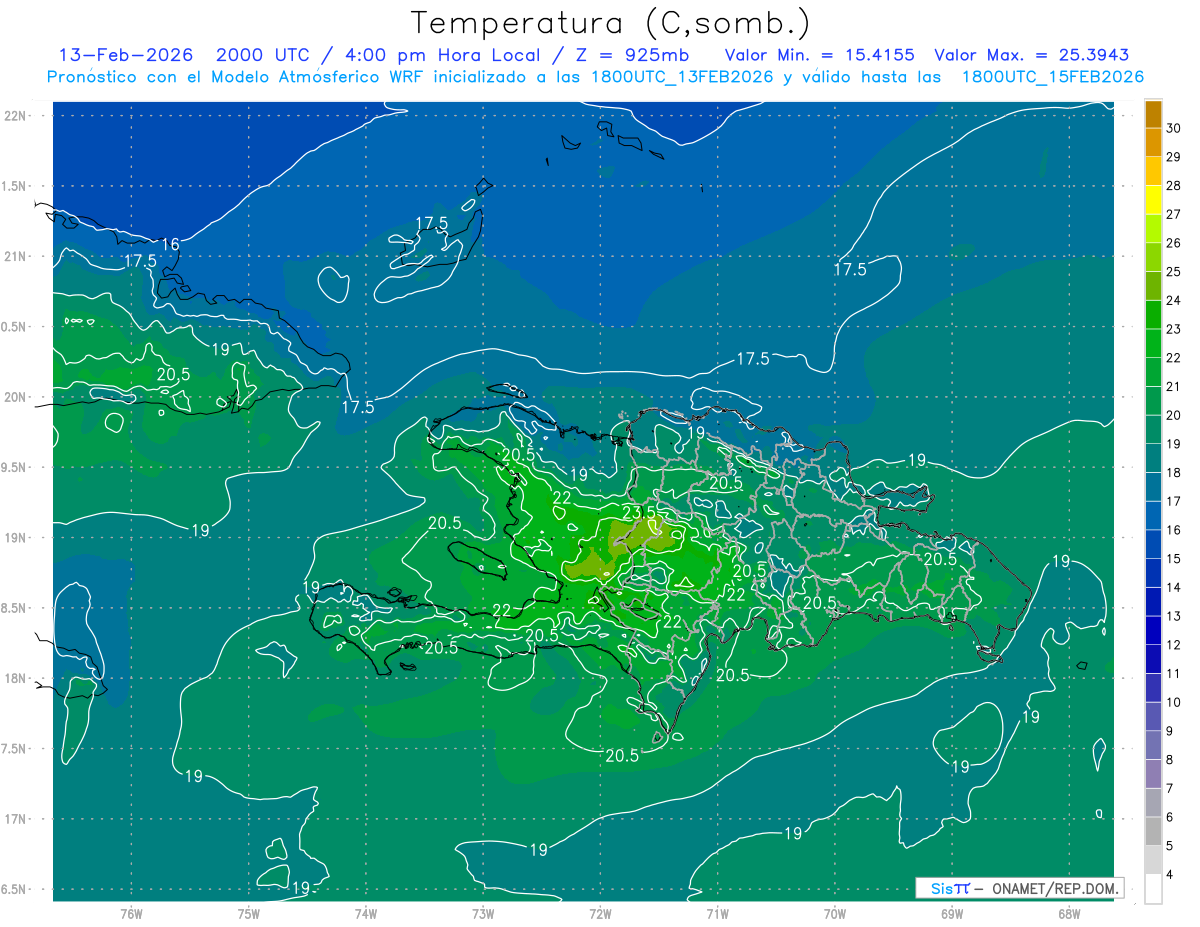Viewport: 1200px width, 927px height.
Task: Pick the yellow swatch between 27 and 28
Action: [1153, 200]
